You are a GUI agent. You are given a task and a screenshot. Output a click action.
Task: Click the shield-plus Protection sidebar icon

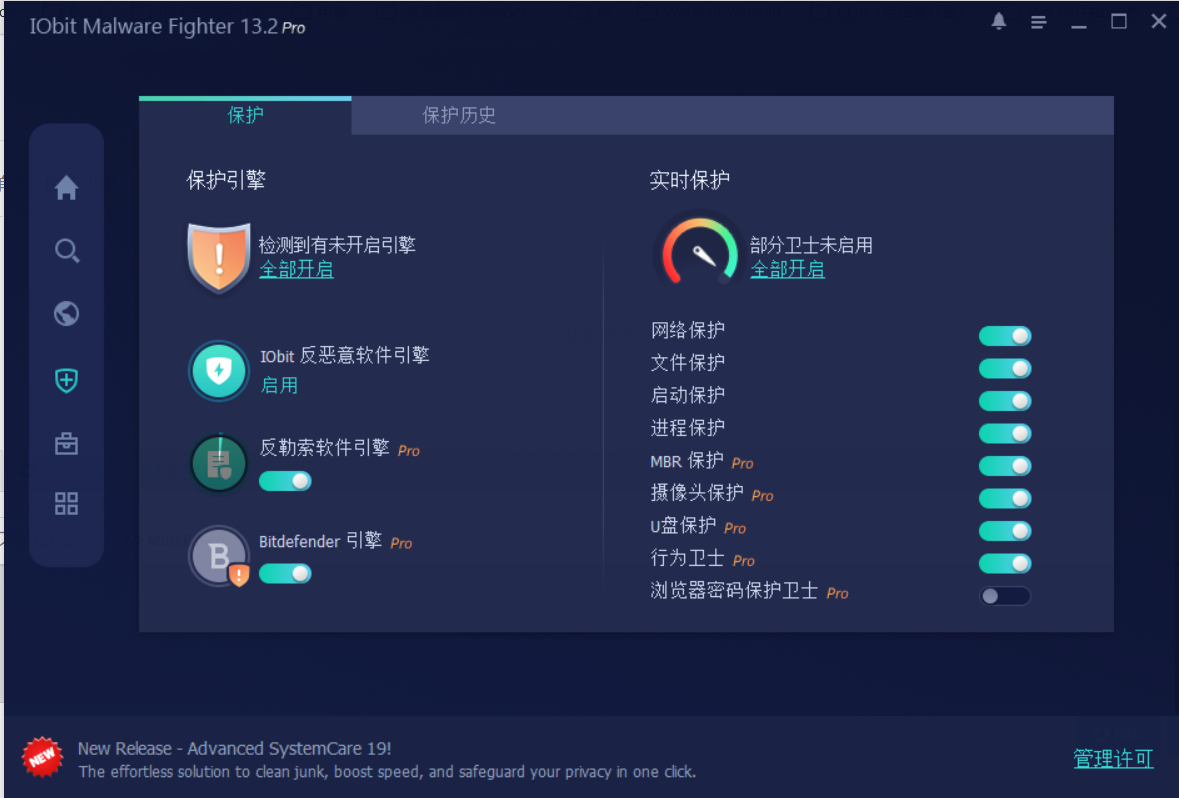pyautogui.click(x=66, y=380)
